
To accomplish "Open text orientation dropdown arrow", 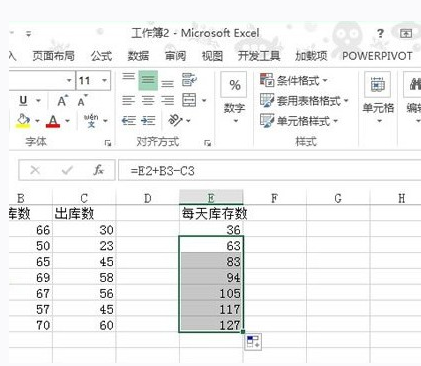I will [188, 120].
